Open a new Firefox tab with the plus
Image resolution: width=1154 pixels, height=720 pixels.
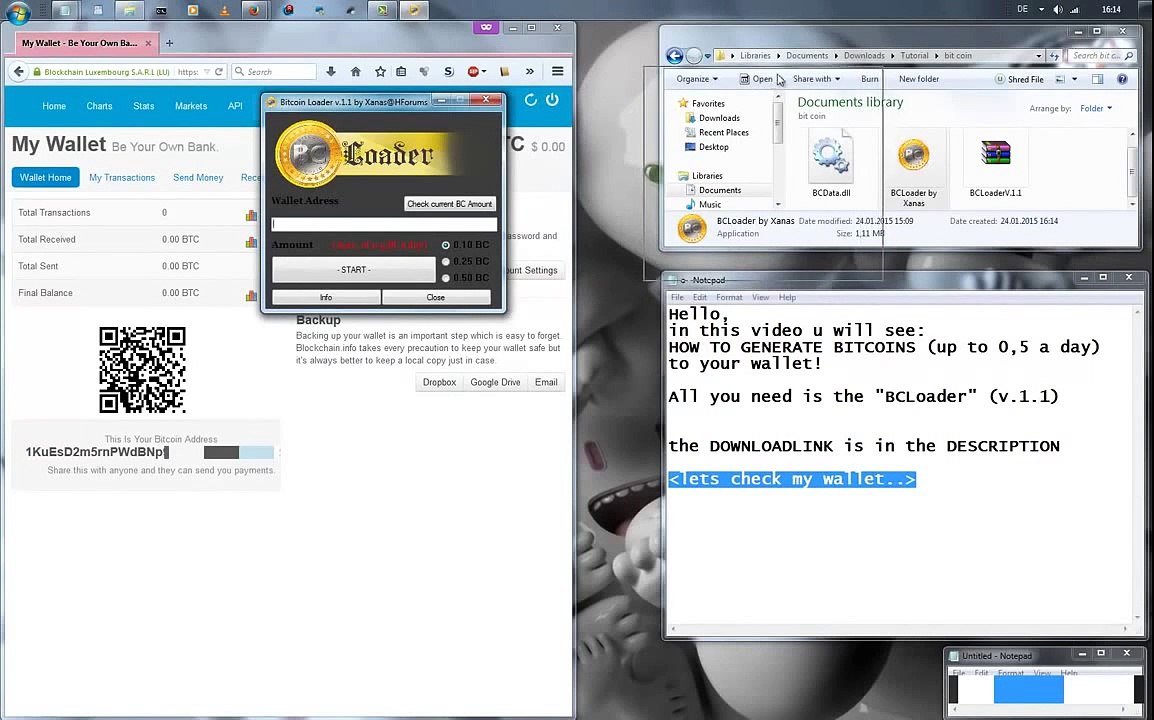[x=169, y=43]
